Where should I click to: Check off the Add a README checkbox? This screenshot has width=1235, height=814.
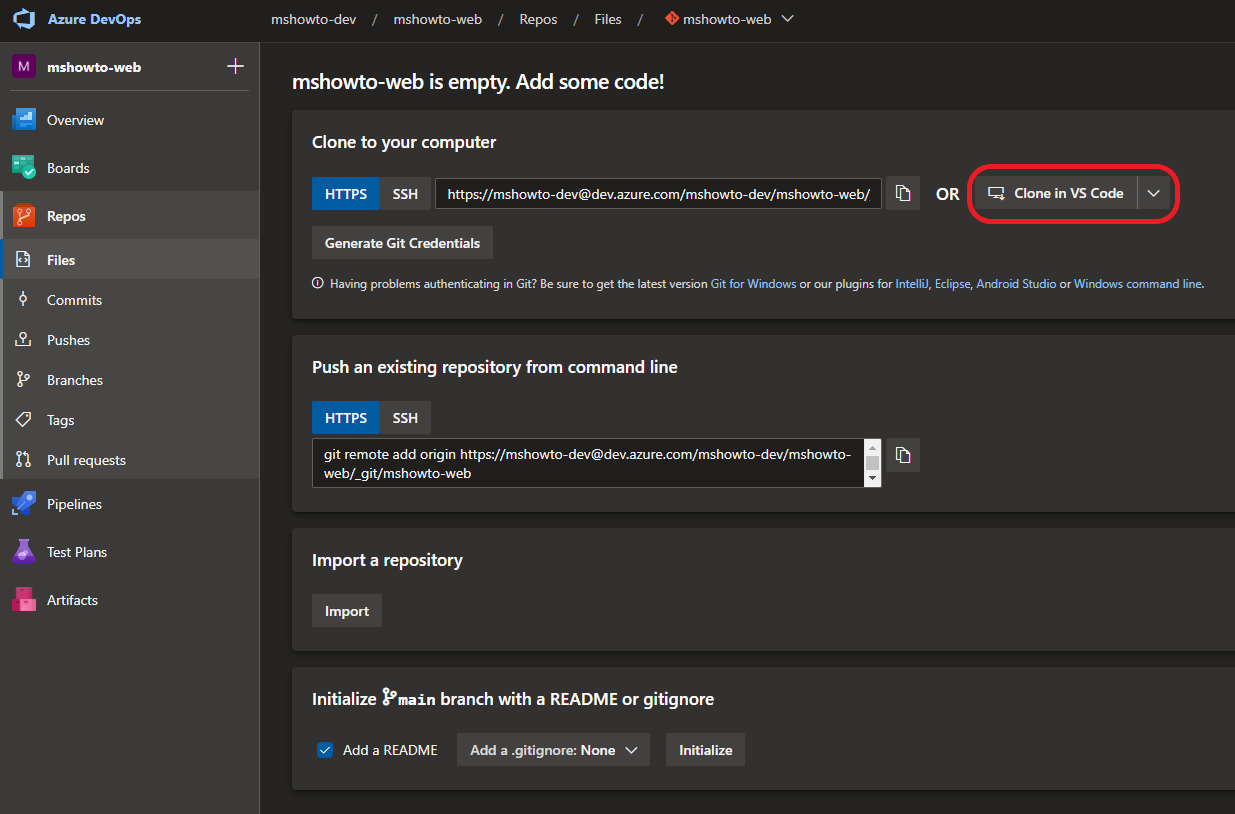click(x=325, y=750)
